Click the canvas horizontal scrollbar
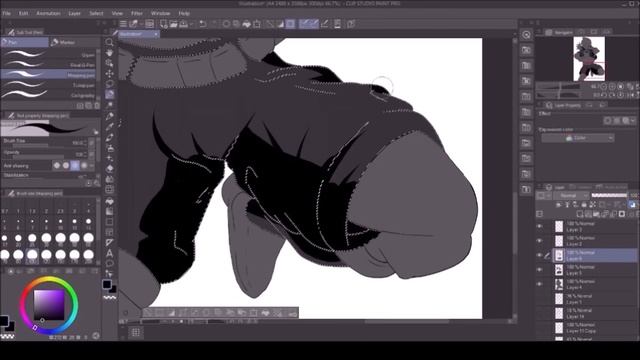Screen dimensions: 640x360 406,322
